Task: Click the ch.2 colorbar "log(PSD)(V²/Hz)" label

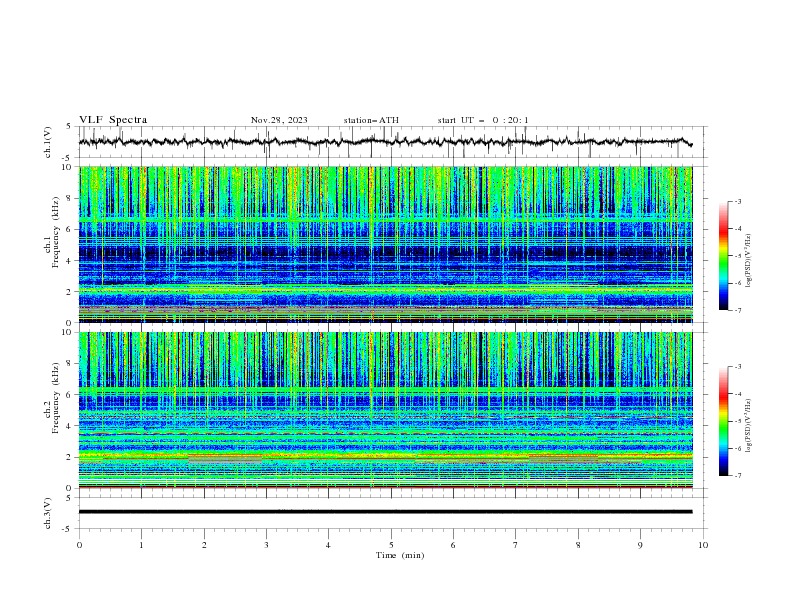Action: coord(748,425)
